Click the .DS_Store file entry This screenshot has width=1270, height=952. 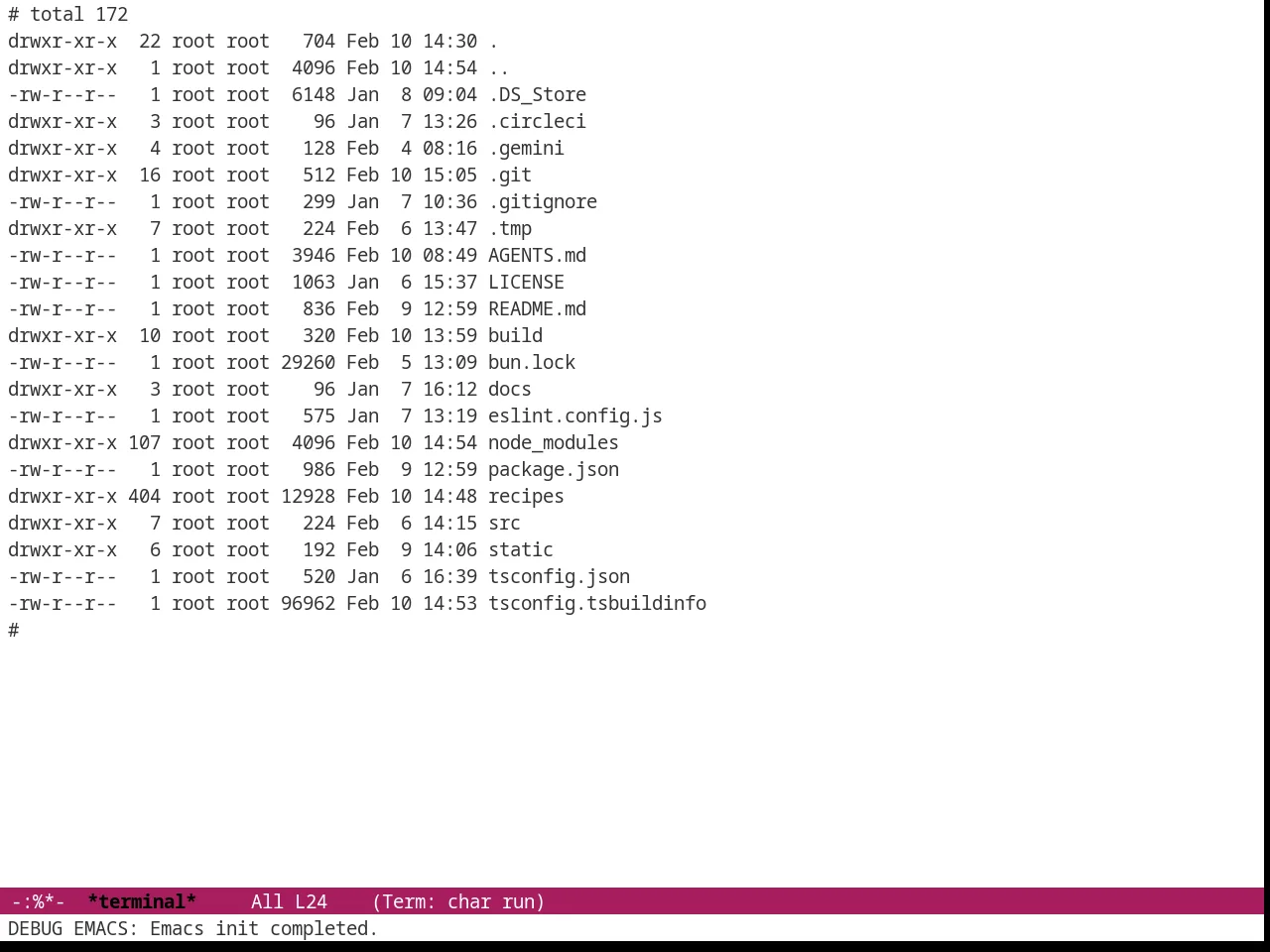coord(537,94)
